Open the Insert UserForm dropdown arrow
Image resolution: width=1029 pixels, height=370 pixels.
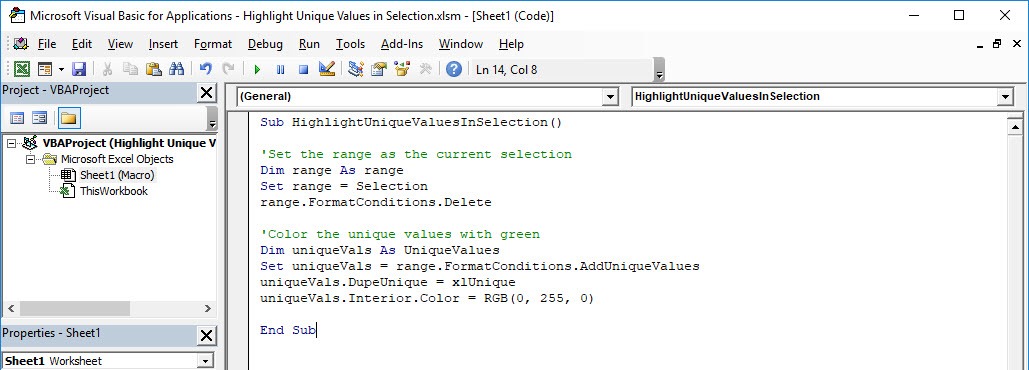point(61,70)
